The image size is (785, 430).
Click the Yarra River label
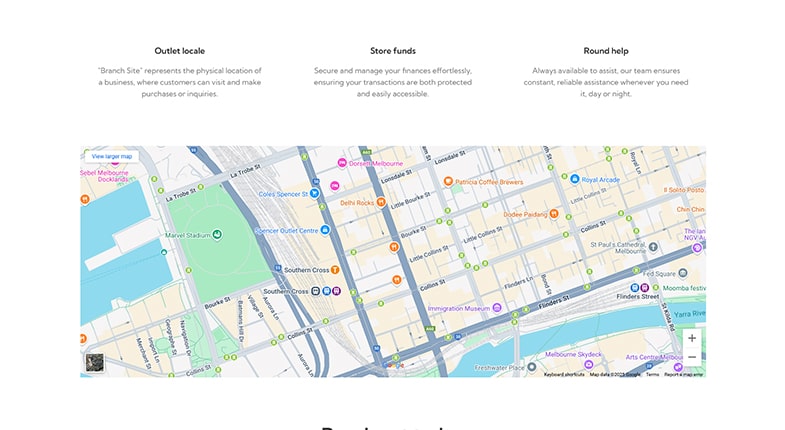click(689, 314)
